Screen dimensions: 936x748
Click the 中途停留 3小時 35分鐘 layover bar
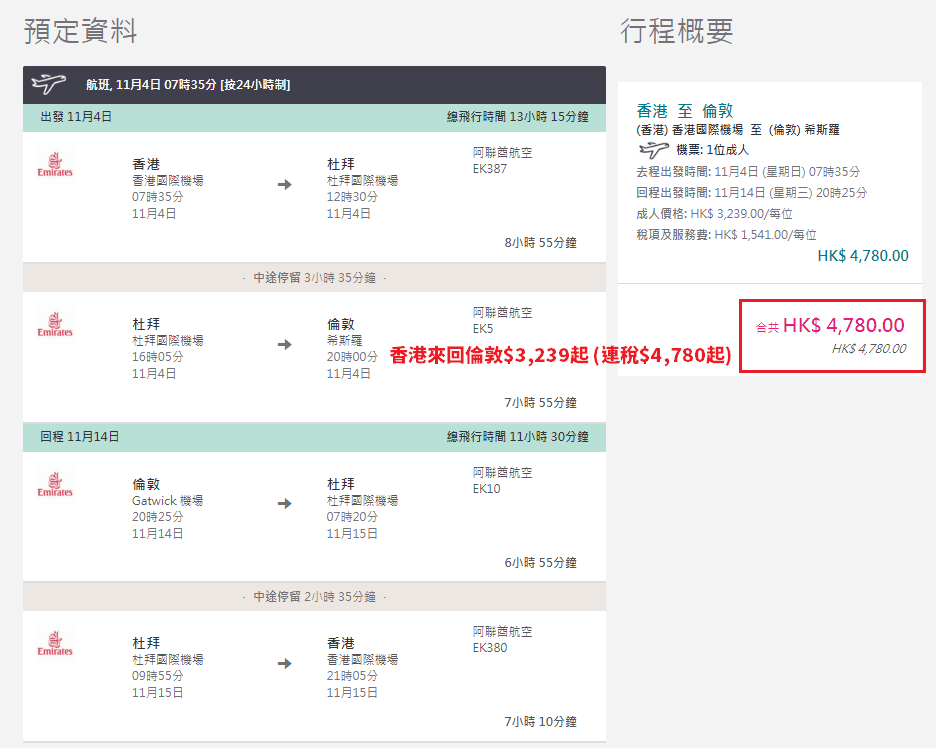point(315,278)
